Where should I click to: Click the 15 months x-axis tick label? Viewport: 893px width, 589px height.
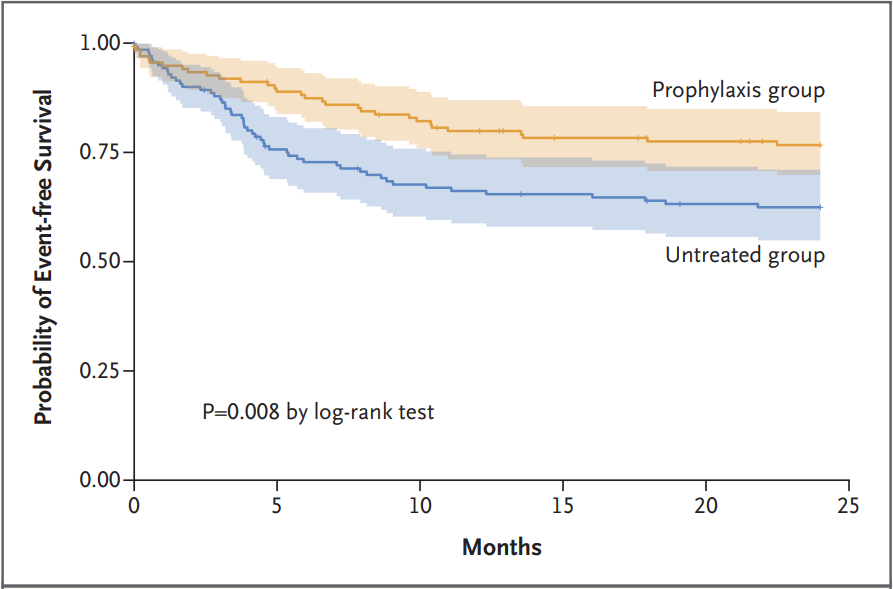click(x=563, y=504)
